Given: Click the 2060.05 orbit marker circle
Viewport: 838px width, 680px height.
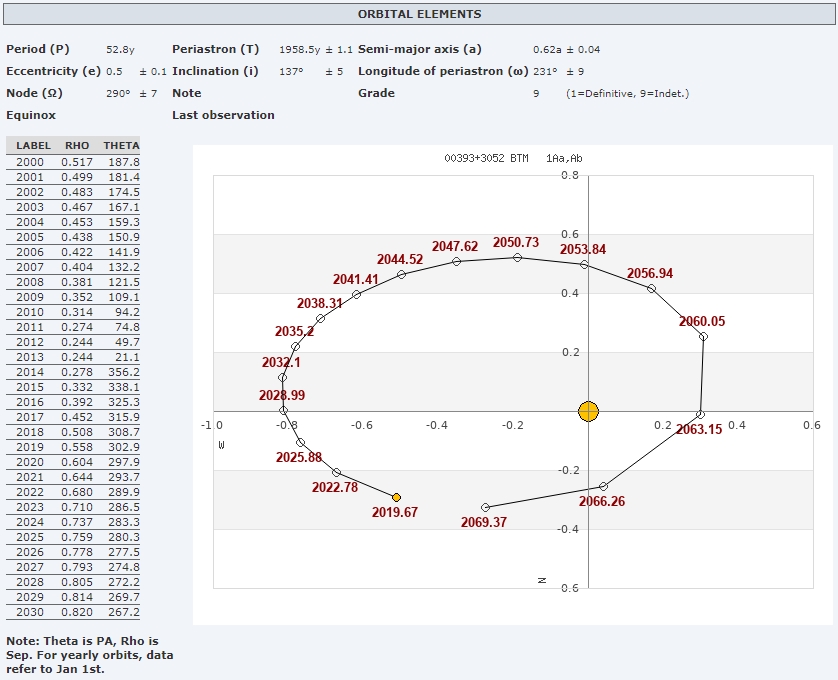Looking at the screenshot, I should pyautogui.click(x=703, y=336).
